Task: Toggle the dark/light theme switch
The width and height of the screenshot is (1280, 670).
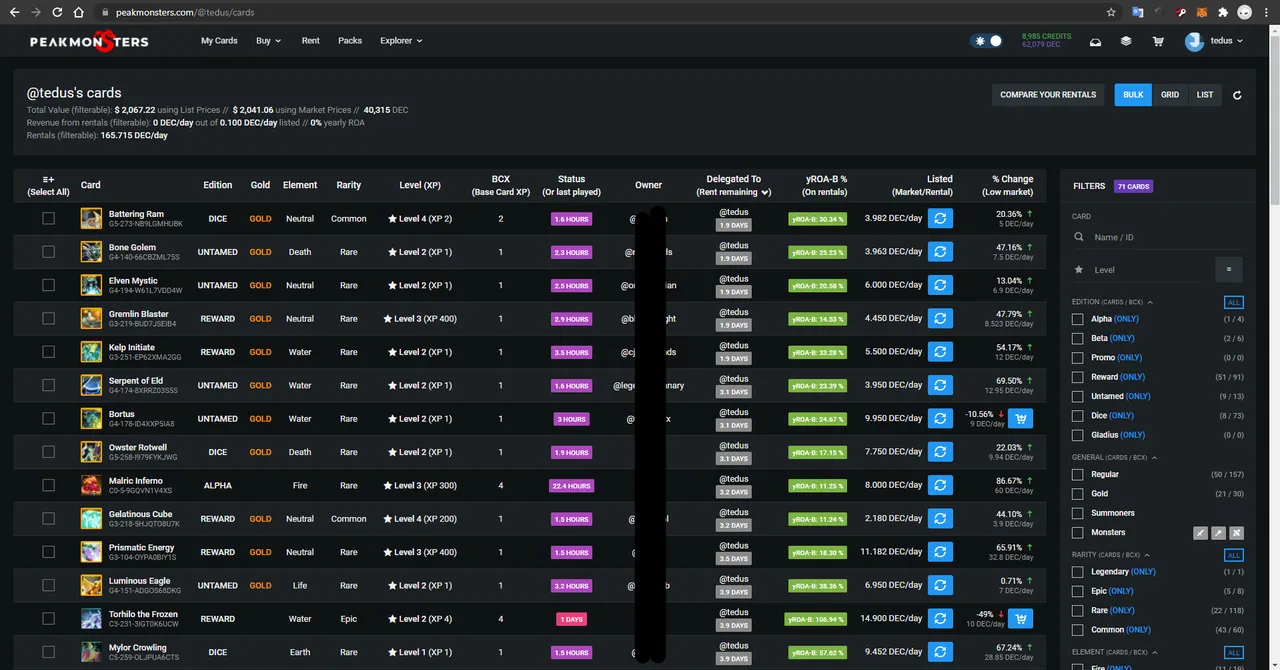Action: coord(987,41)
